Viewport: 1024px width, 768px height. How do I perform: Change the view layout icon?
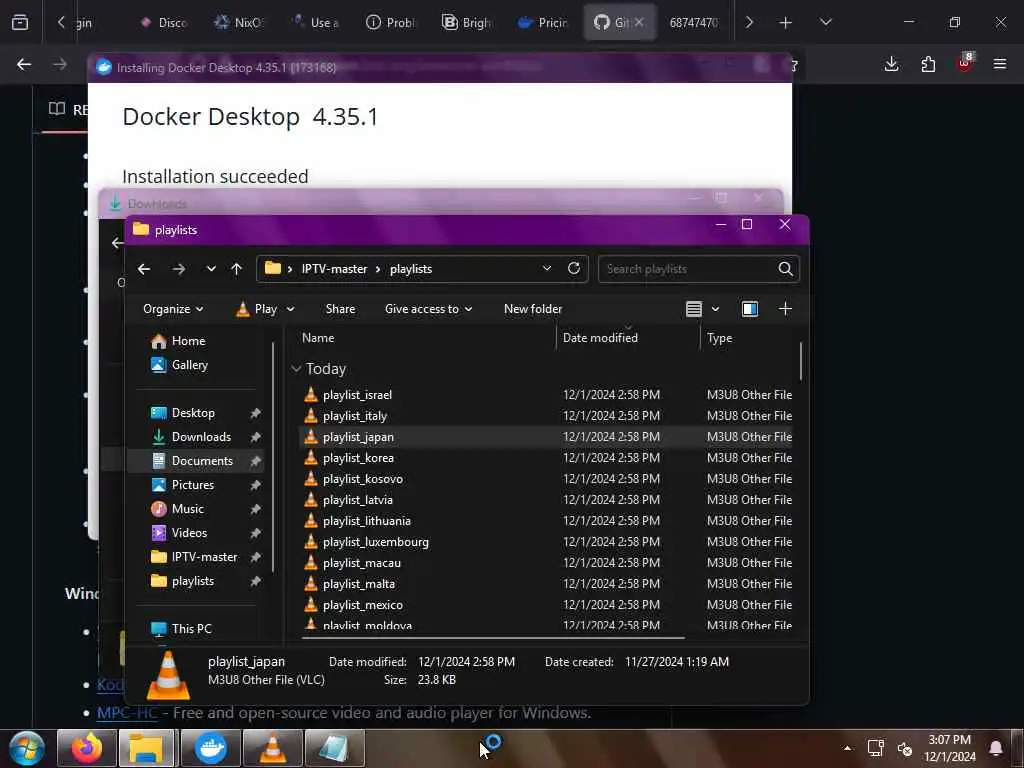[694, 309]
